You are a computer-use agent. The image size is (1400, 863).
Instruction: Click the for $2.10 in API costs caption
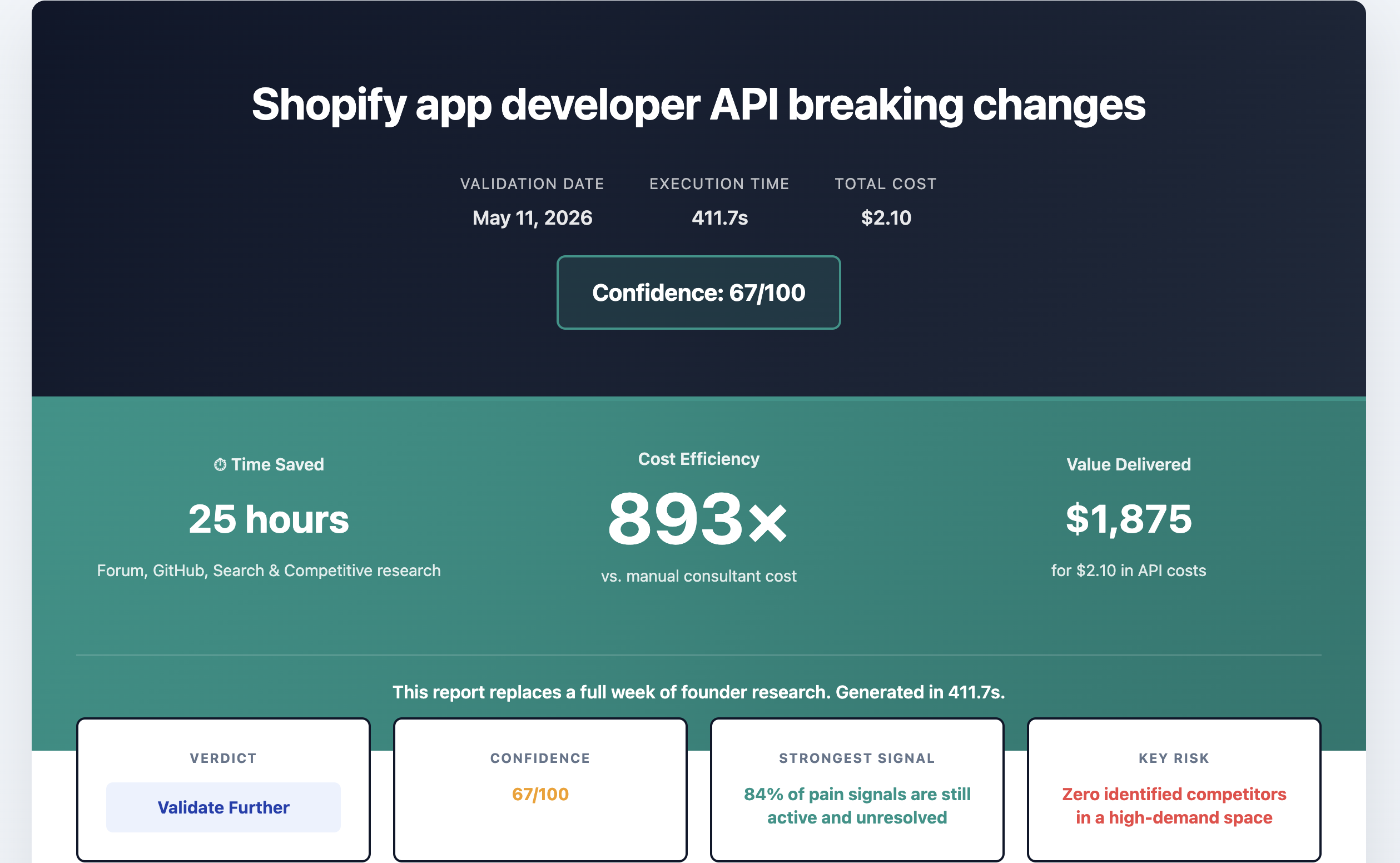(1129, 571)
